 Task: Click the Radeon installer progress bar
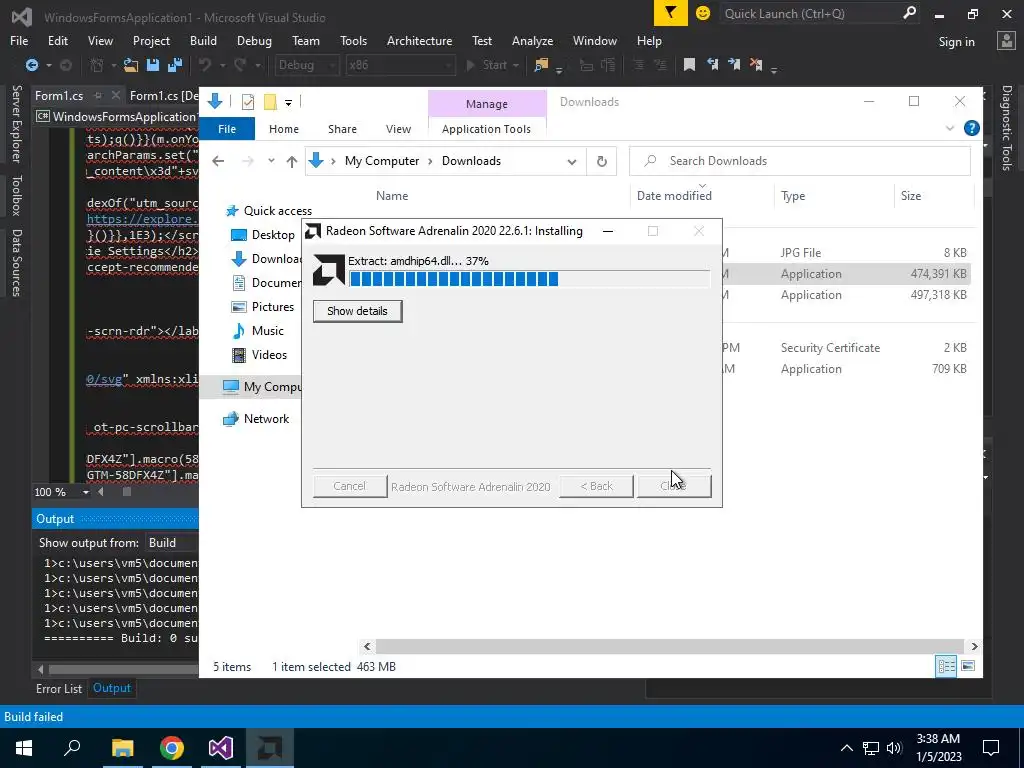point(530,280)
